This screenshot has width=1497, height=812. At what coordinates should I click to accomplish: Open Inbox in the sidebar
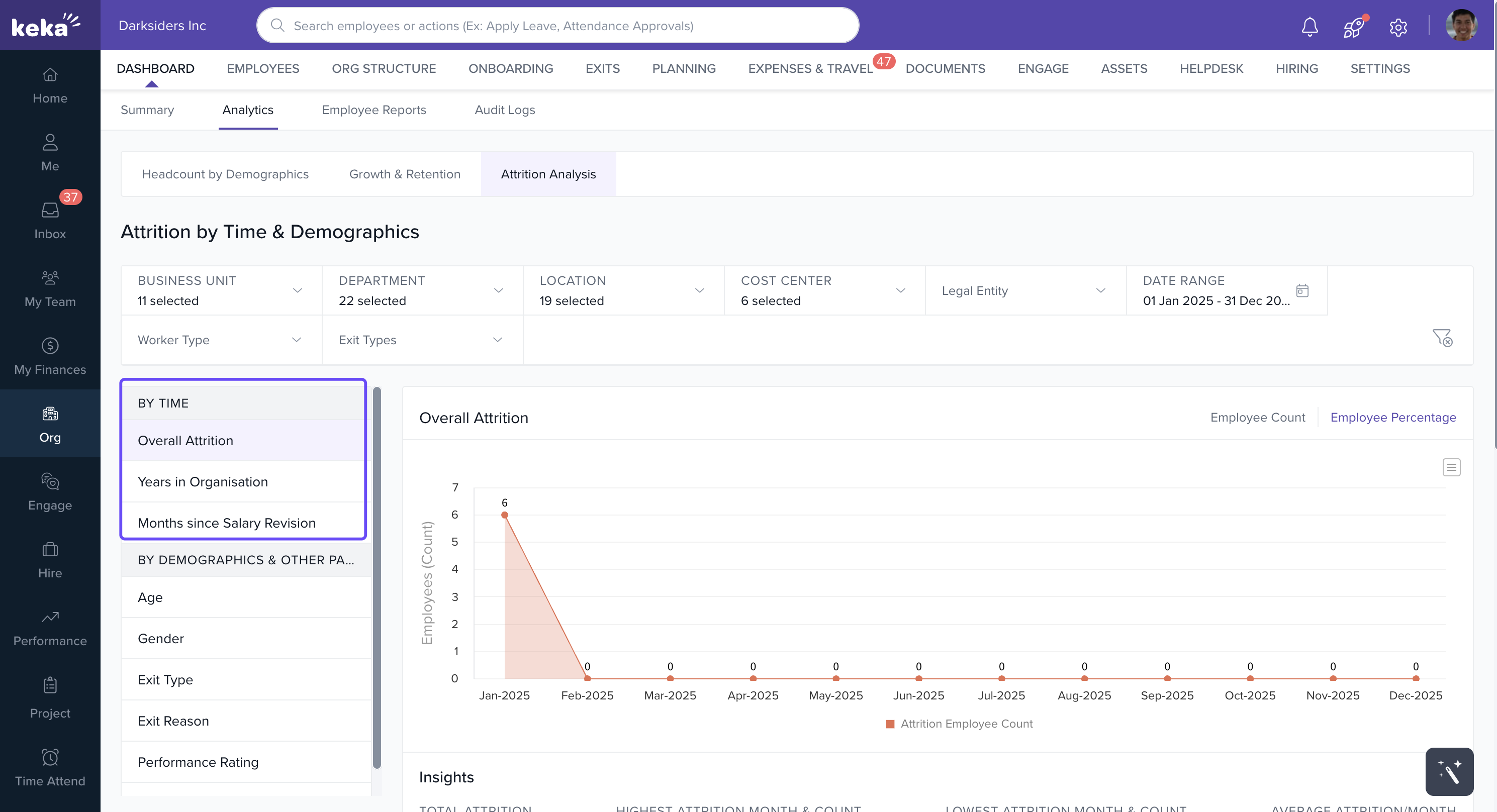pos(50,220)
